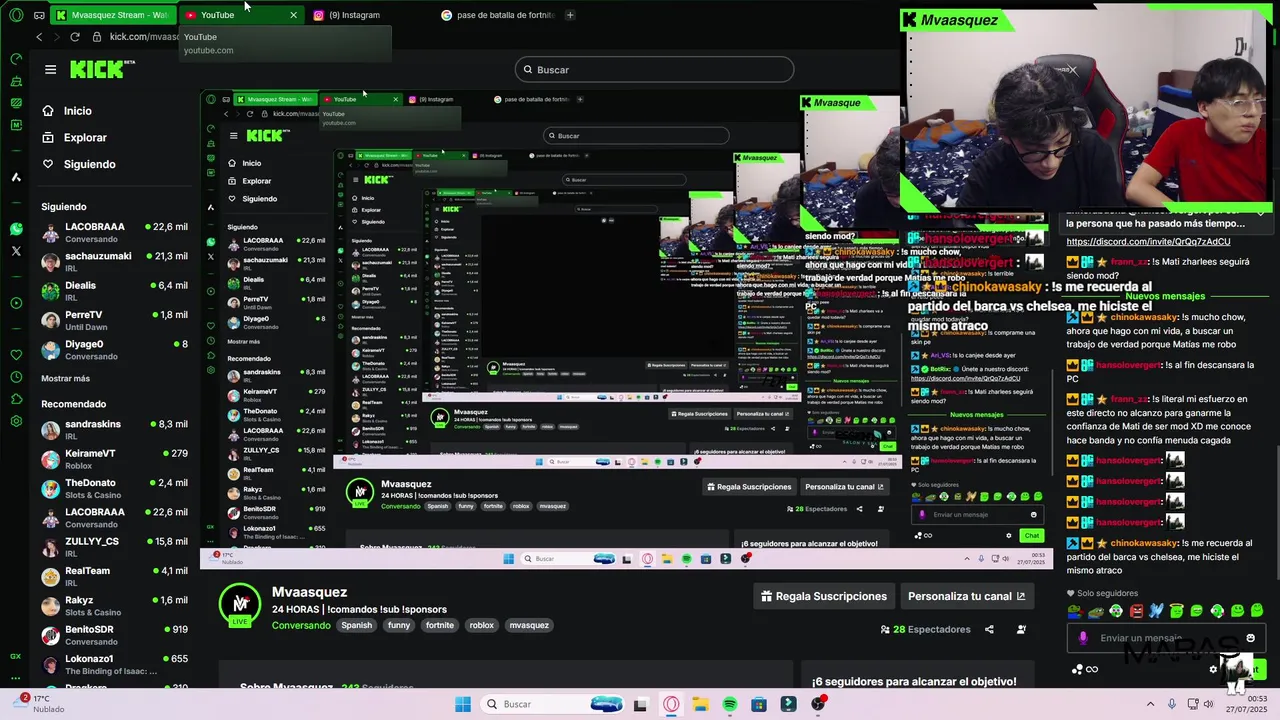1280x720 pixels.
Task: Open settings gear icon in browser sidebar
Action: point(16,421)
